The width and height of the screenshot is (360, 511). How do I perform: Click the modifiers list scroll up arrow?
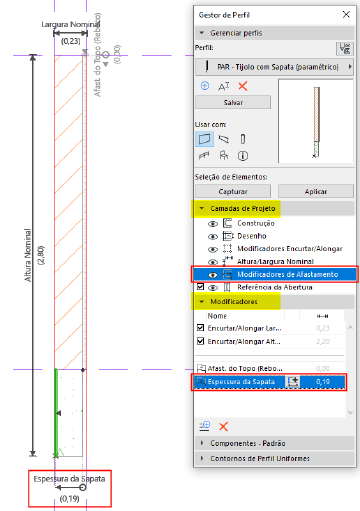tap(350, 328)
